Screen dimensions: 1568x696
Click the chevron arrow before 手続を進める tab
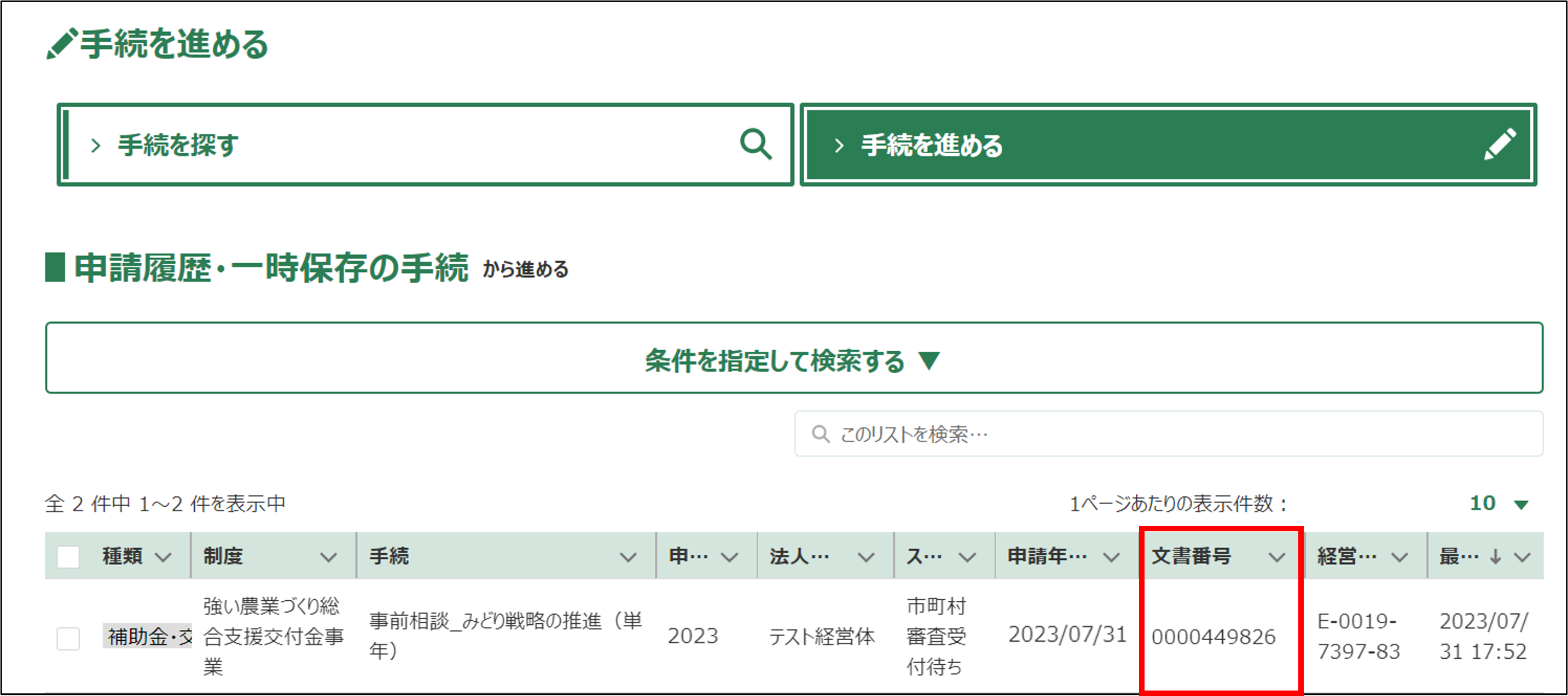tap(839, 146)
